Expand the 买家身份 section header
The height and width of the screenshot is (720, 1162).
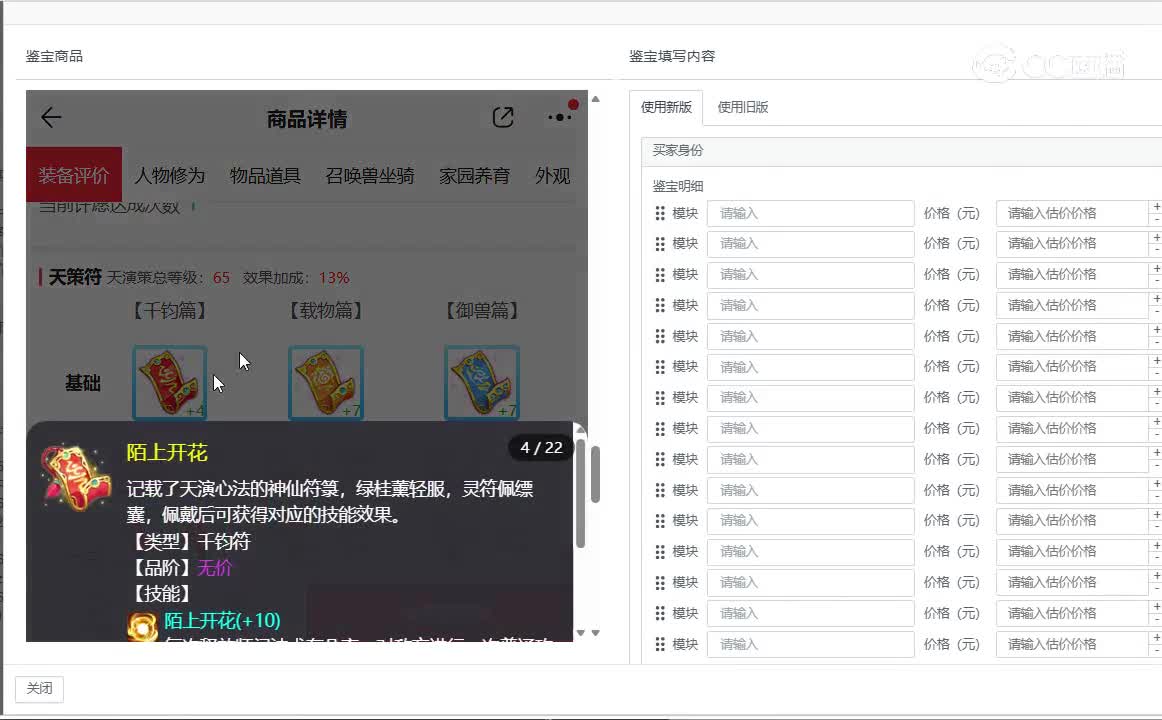pos(901,151)
